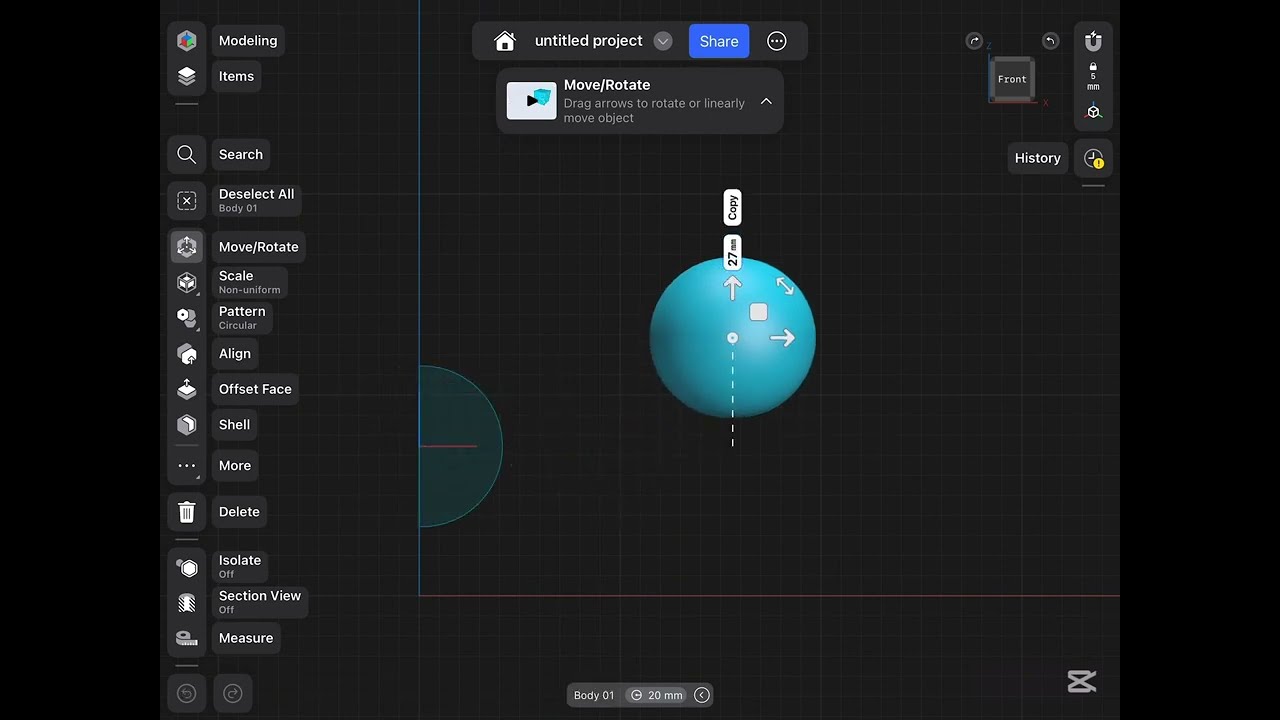Viewport: 1280px width, 720px height.
Task: Click the diagonal rotate arrow on sphere
Action: coord(785,287)
